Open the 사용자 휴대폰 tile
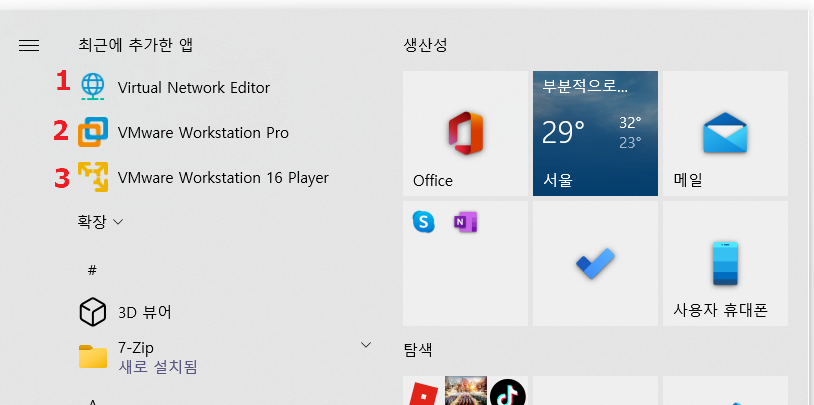The width and height of the screenshot is (814, 405). pyautogui.click(x=725, y=263)
